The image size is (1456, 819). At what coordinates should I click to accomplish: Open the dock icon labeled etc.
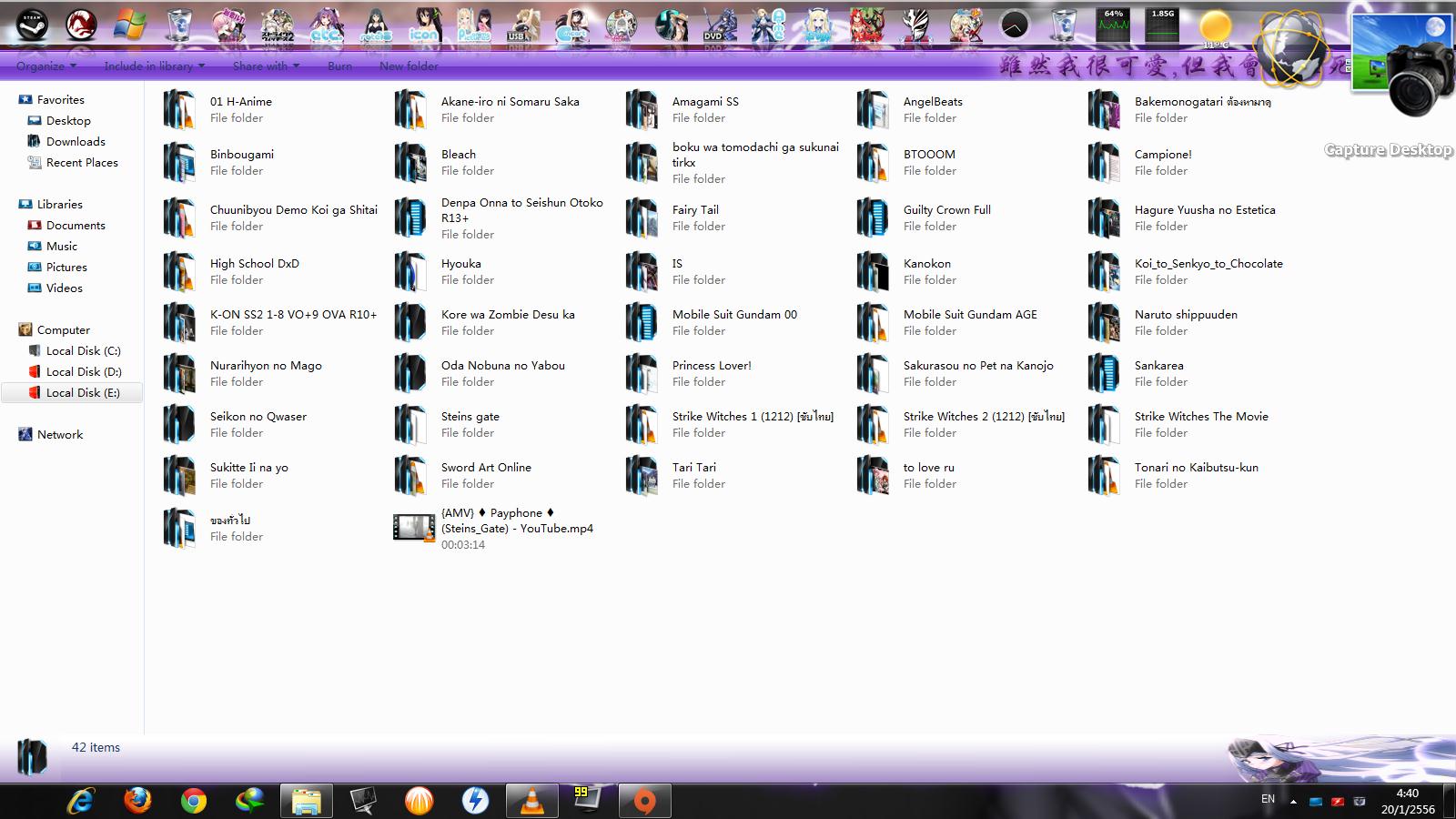(326, 25)
